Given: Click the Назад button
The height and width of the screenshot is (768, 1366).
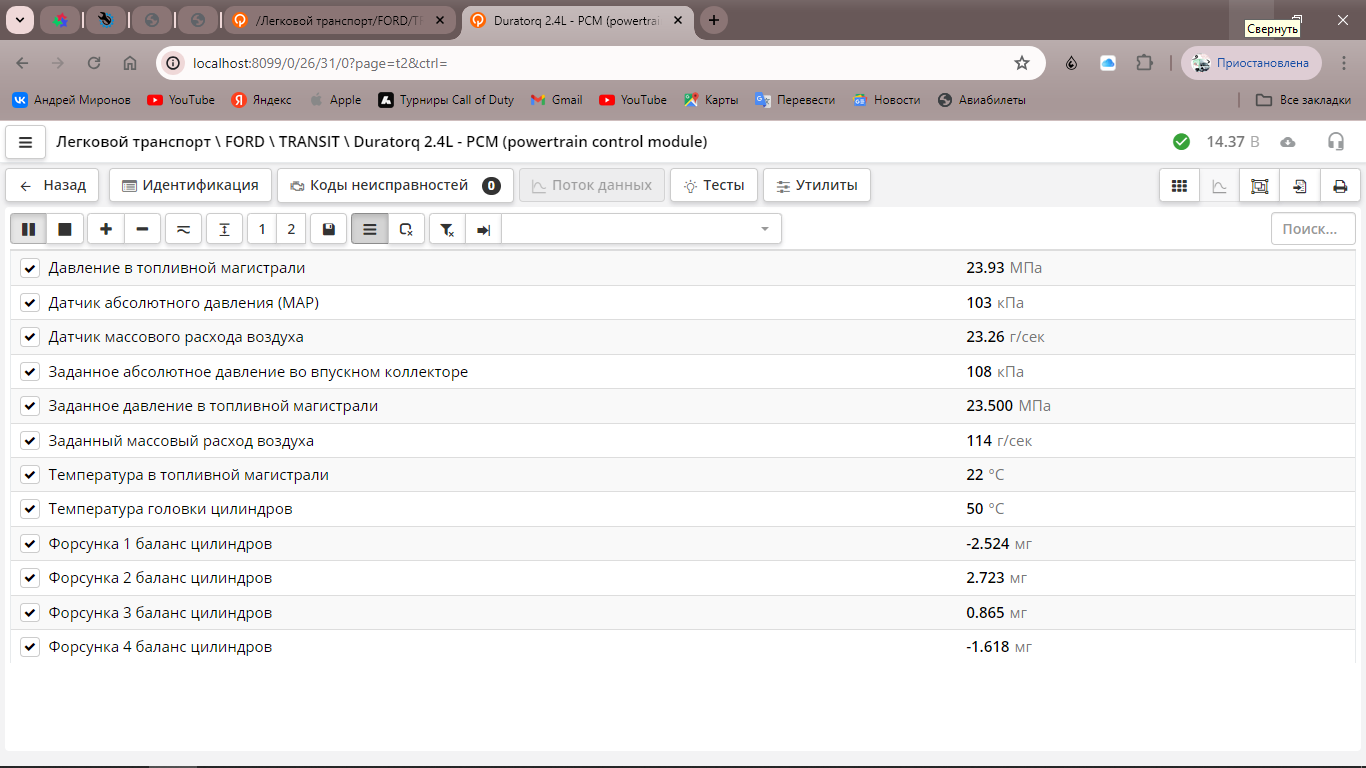Looking at the screenshot, I should (53, 185).
